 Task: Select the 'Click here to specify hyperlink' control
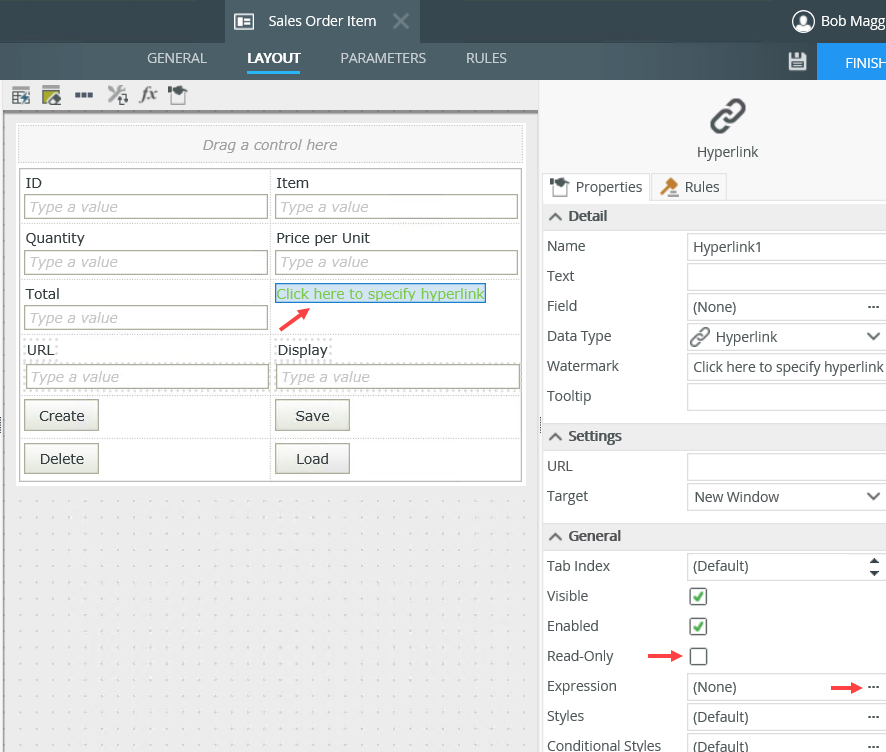coord(380,294)
